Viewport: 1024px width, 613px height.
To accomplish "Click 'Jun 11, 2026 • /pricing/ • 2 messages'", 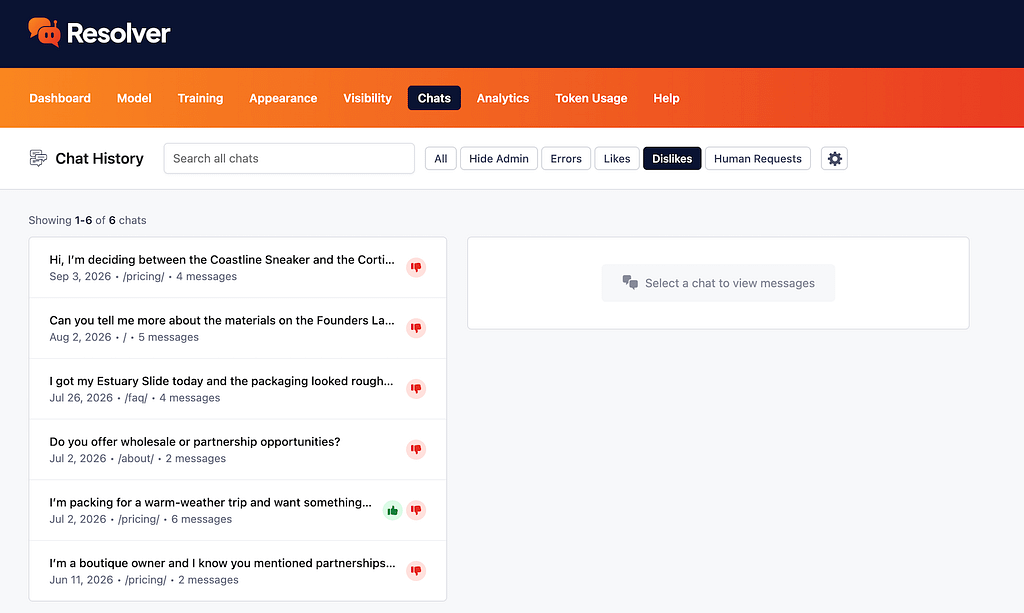I will tap(144, 580).
